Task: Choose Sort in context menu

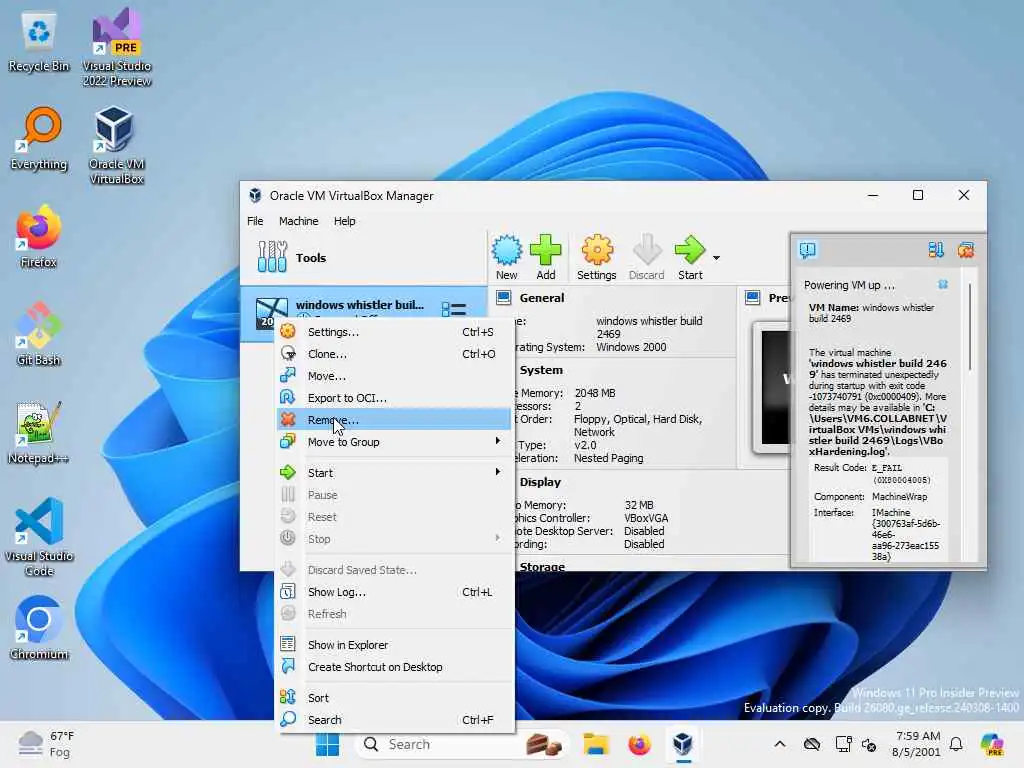Action: pyautogui.click(x=393, y=698)
